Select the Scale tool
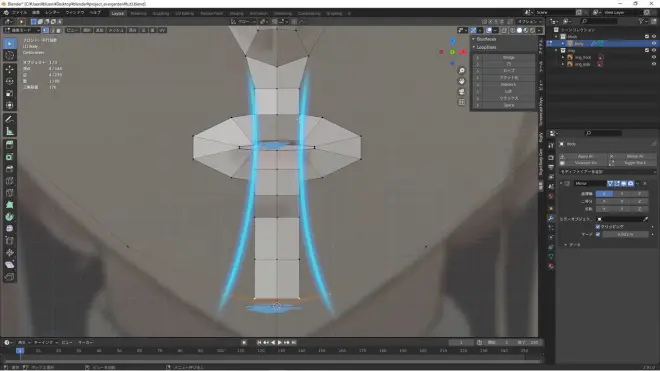 tap(10, 93)
